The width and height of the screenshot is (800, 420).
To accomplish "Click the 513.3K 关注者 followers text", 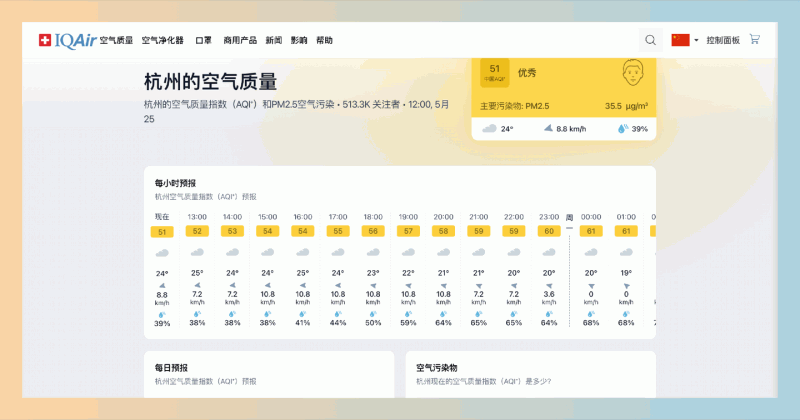I will pyautogui.click(x=371, y=105).
